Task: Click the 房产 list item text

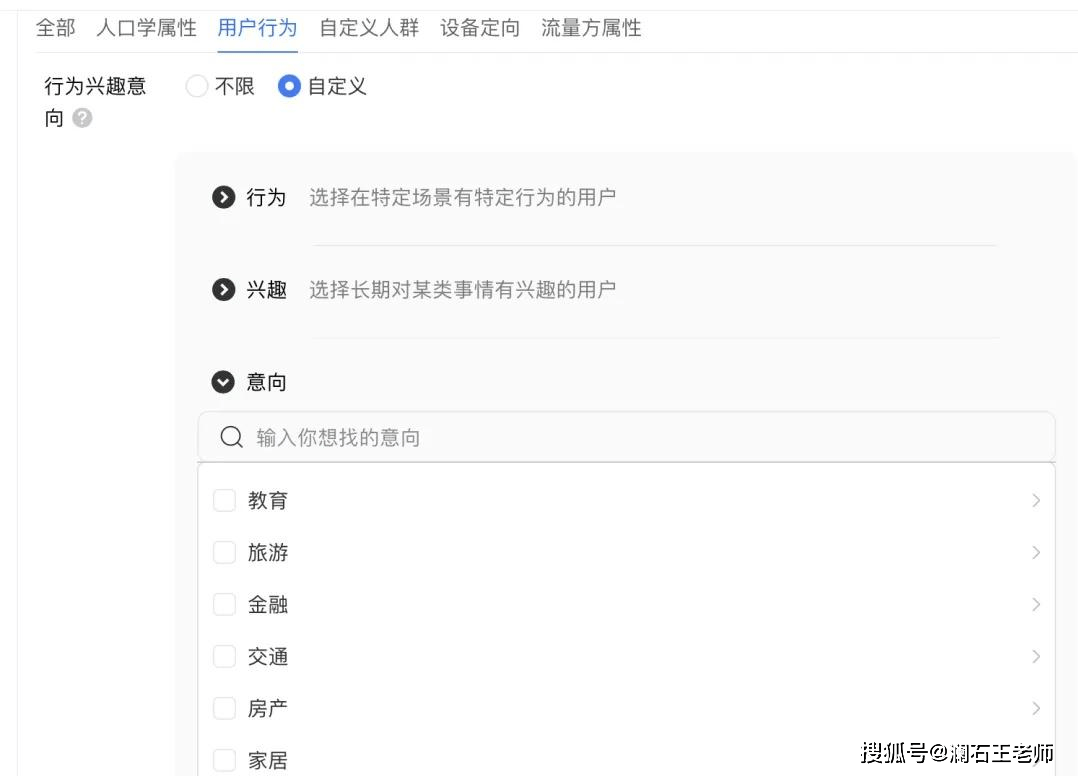Action: point(267,709)
